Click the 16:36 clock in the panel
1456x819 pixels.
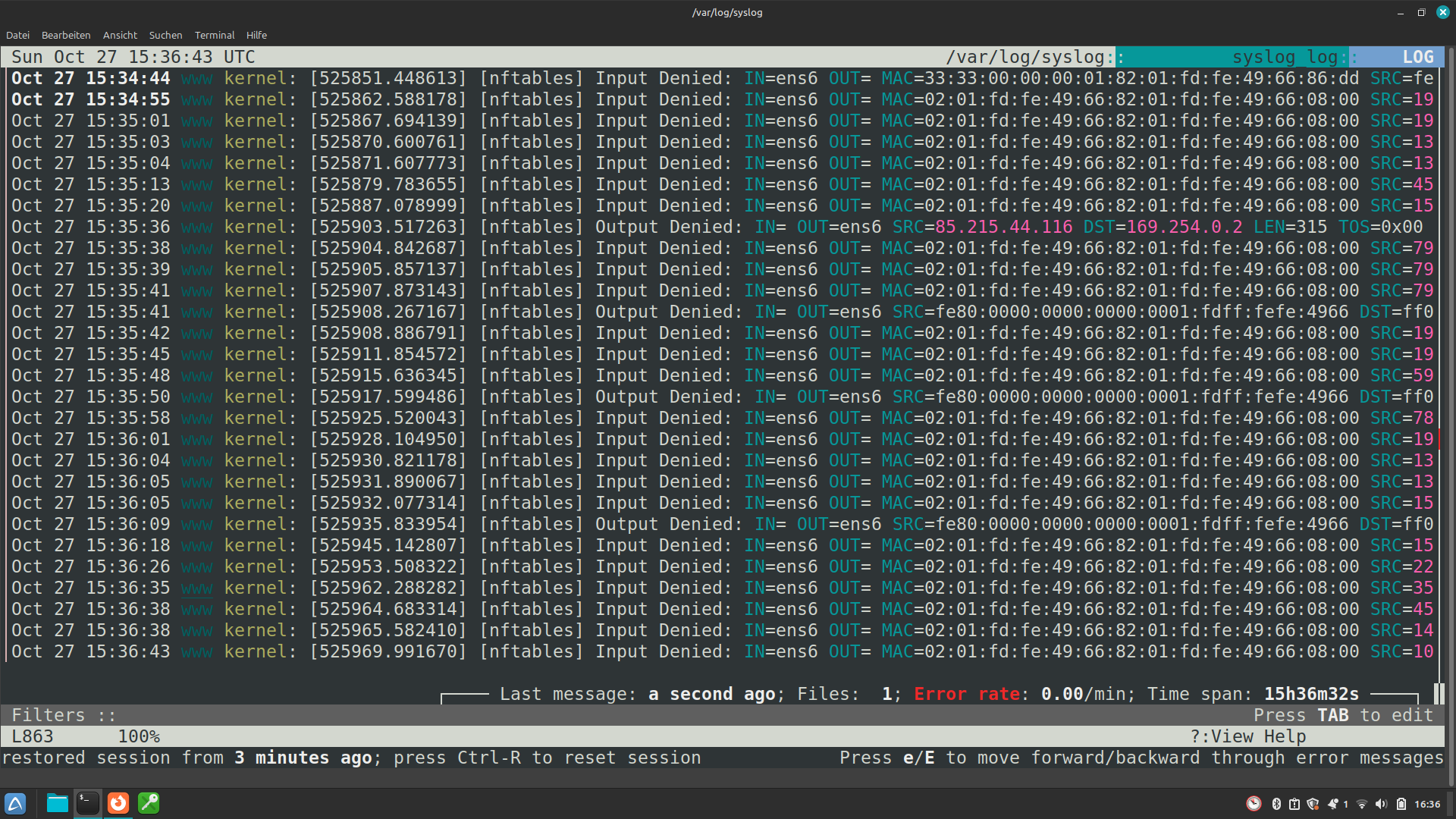click(1427, 804)
